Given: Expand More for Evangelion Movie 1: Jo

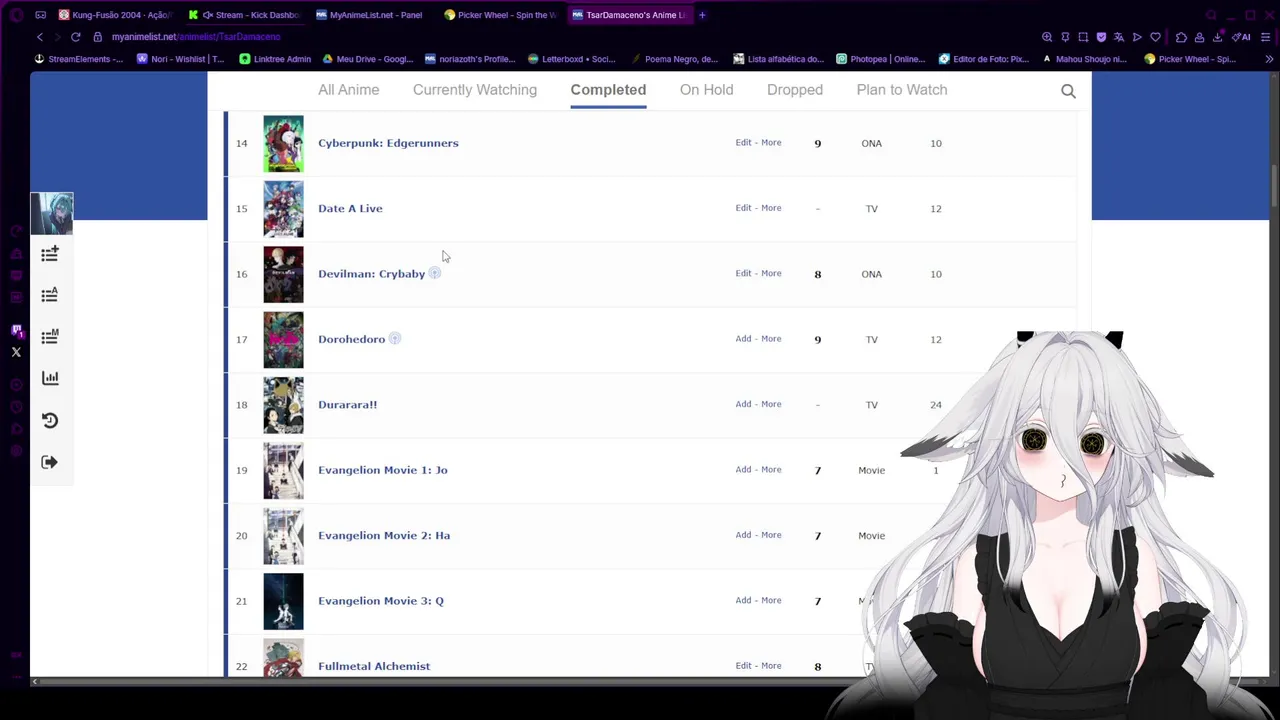Looking at the screenshot, I should pos(771,469).
